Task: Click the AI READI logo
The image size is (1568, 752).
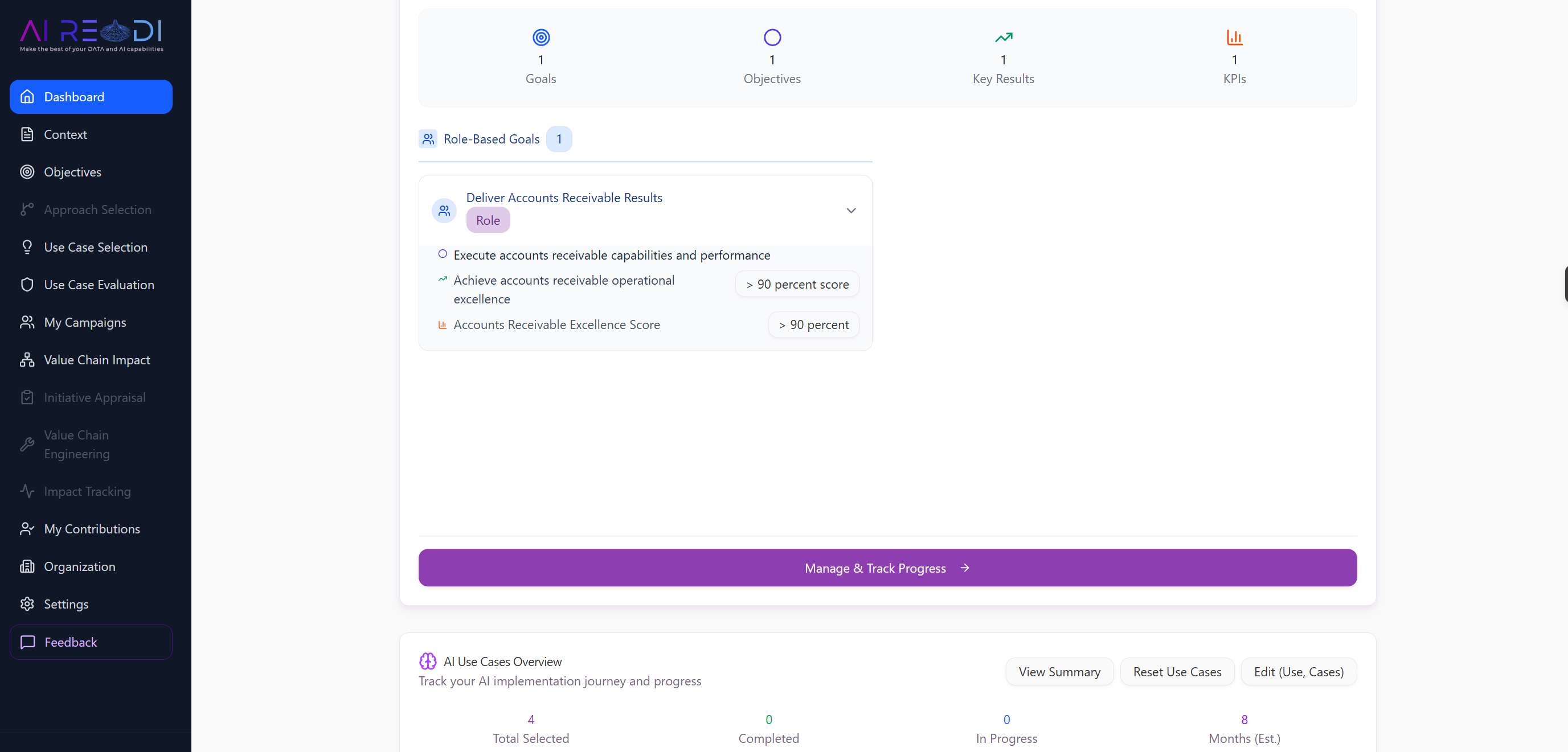Action: click(x=91, y=35)
